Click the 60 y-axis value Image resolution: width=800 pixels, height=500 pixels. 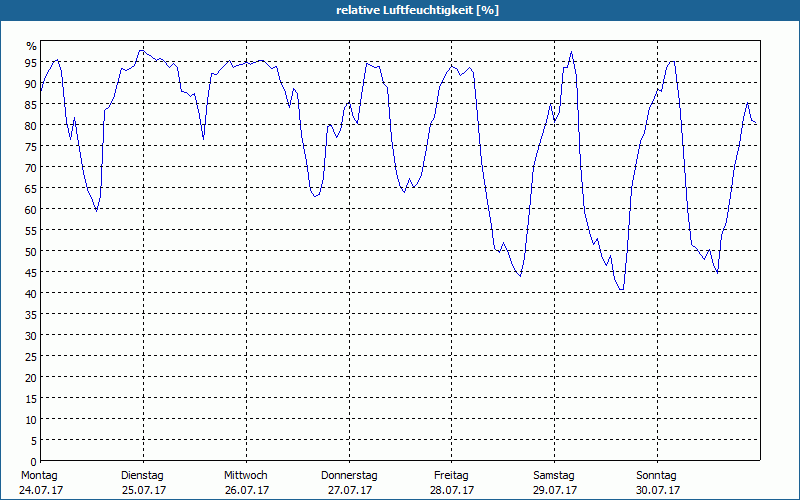click(x=32, y=210)
